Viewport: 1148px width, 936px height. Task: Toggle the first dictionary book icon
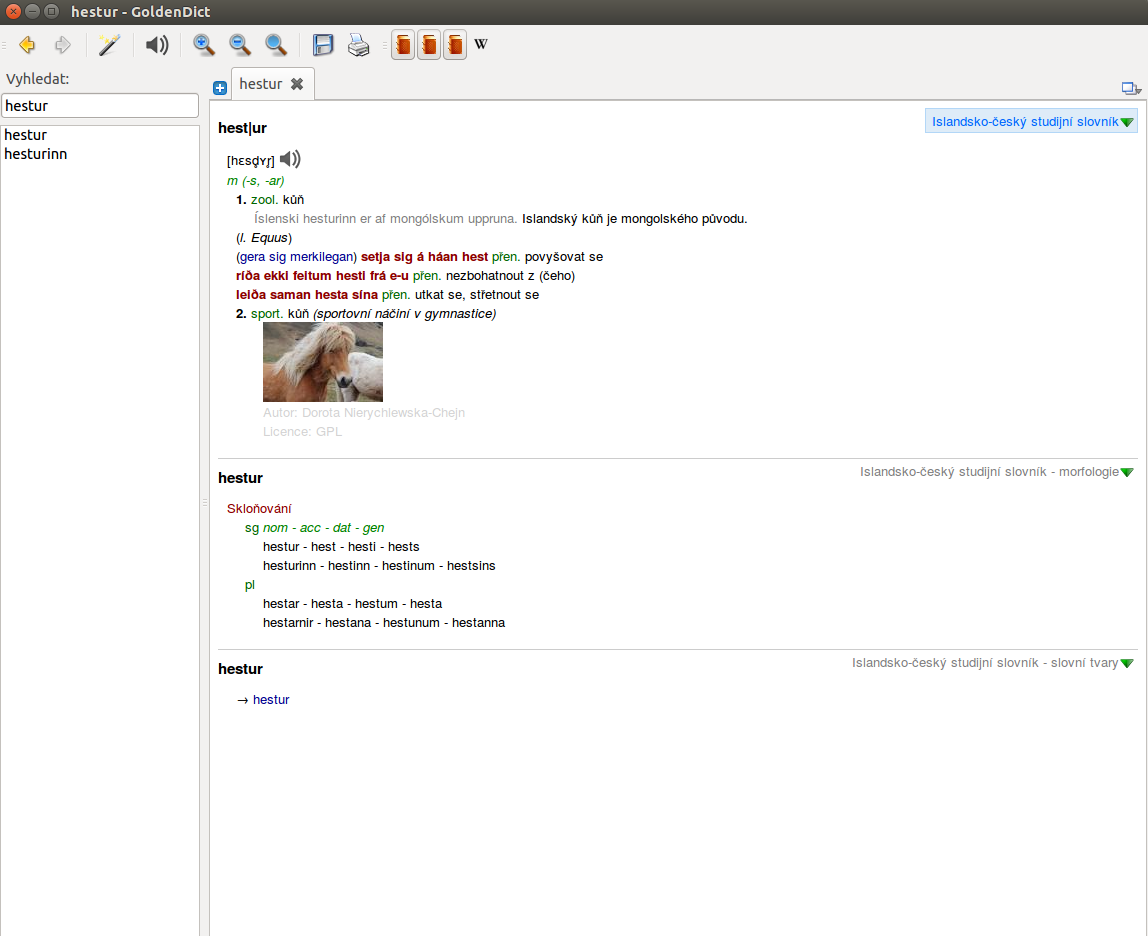click(403, 45)
